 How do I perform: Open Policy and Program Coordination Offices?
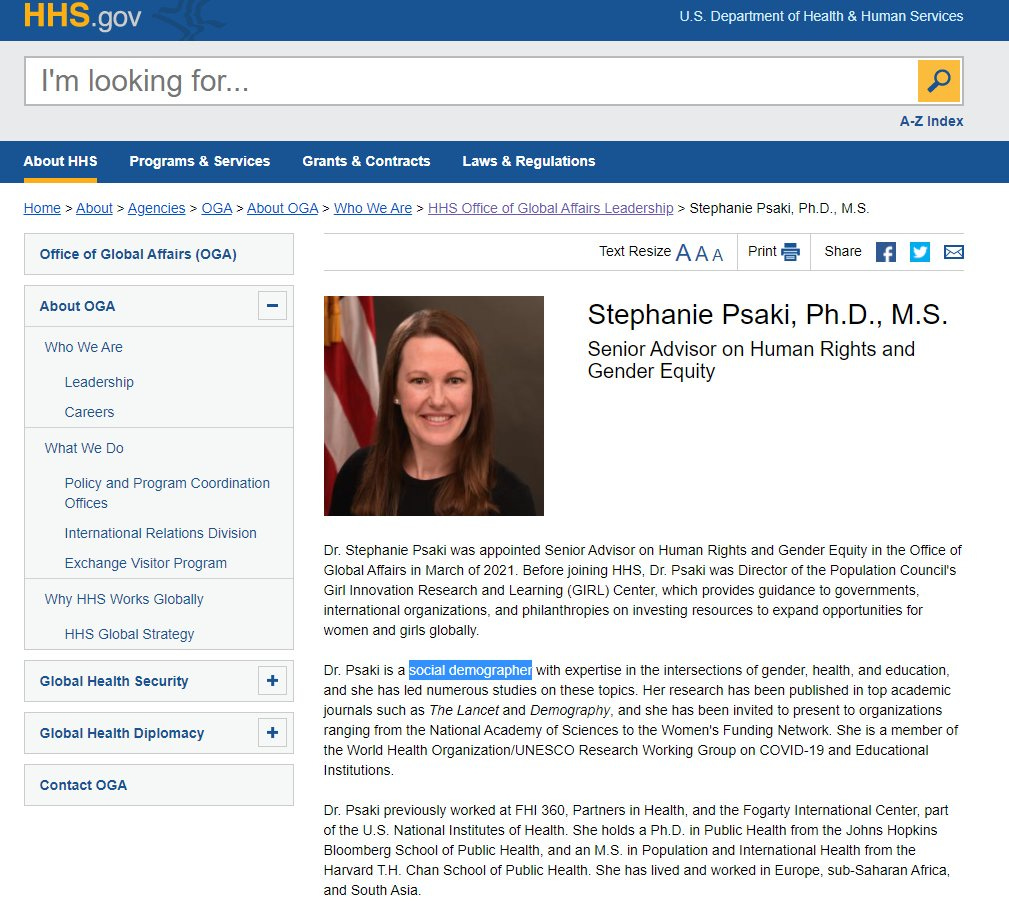click(x=167, y=493)
